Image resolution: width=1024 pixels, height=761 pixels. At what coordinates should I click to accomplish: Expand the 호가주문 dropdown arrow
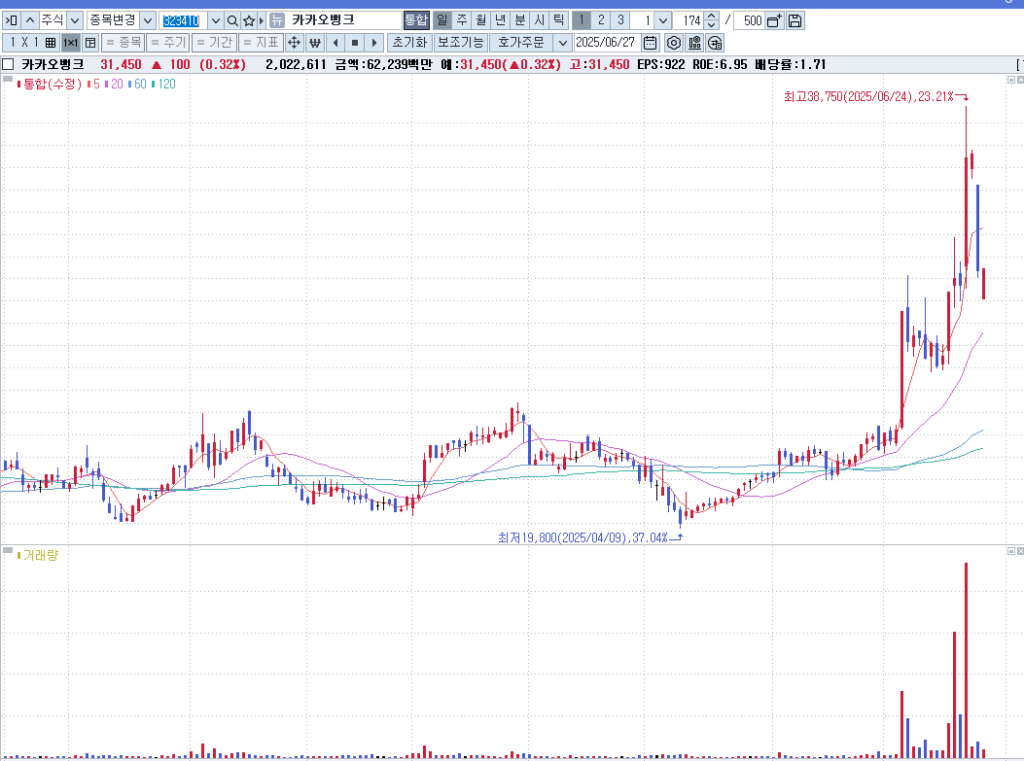click(561, 42)
